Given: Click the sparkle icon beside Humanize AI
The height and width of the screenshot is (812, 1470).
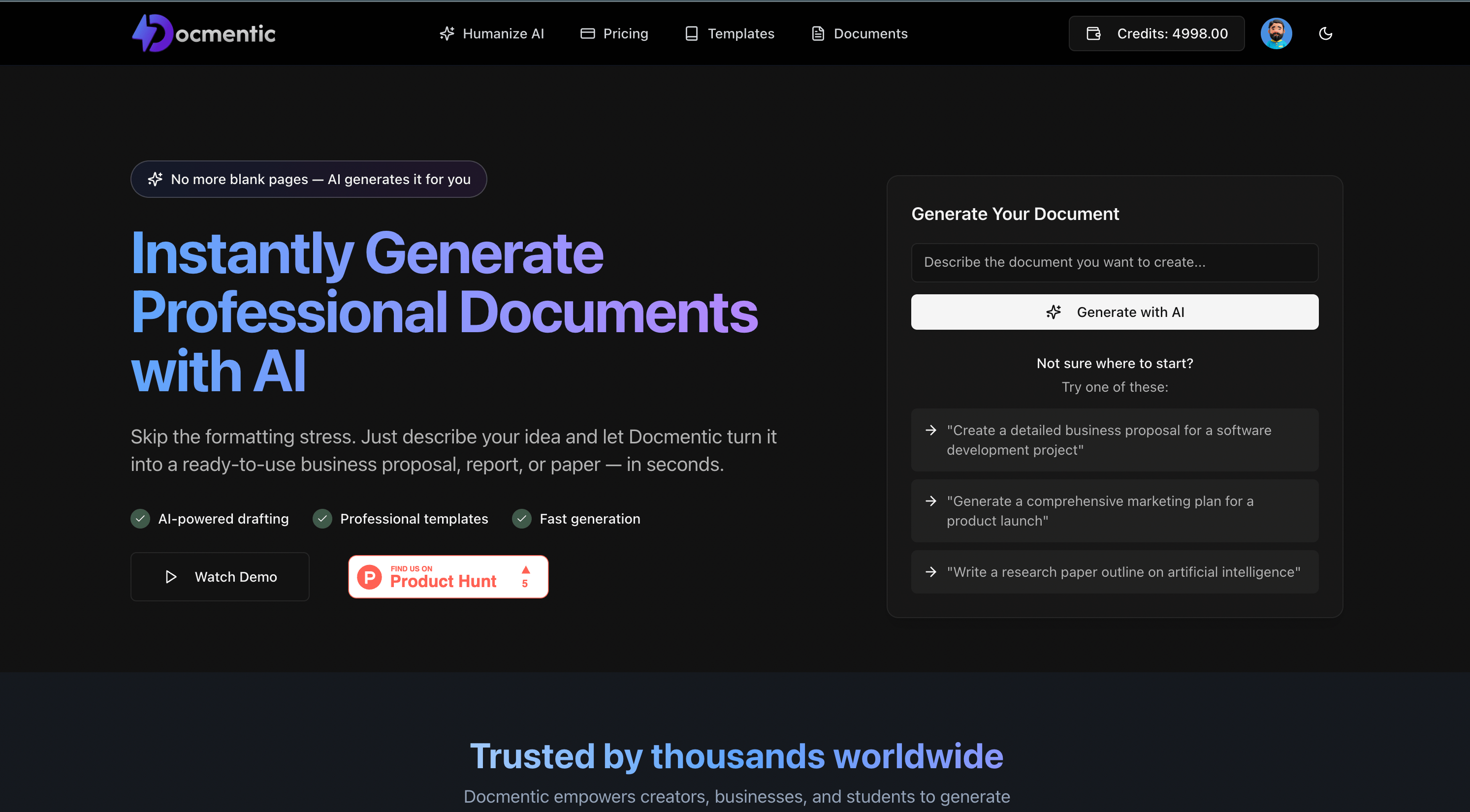Looking at the screenshot, I should (447, 33).
